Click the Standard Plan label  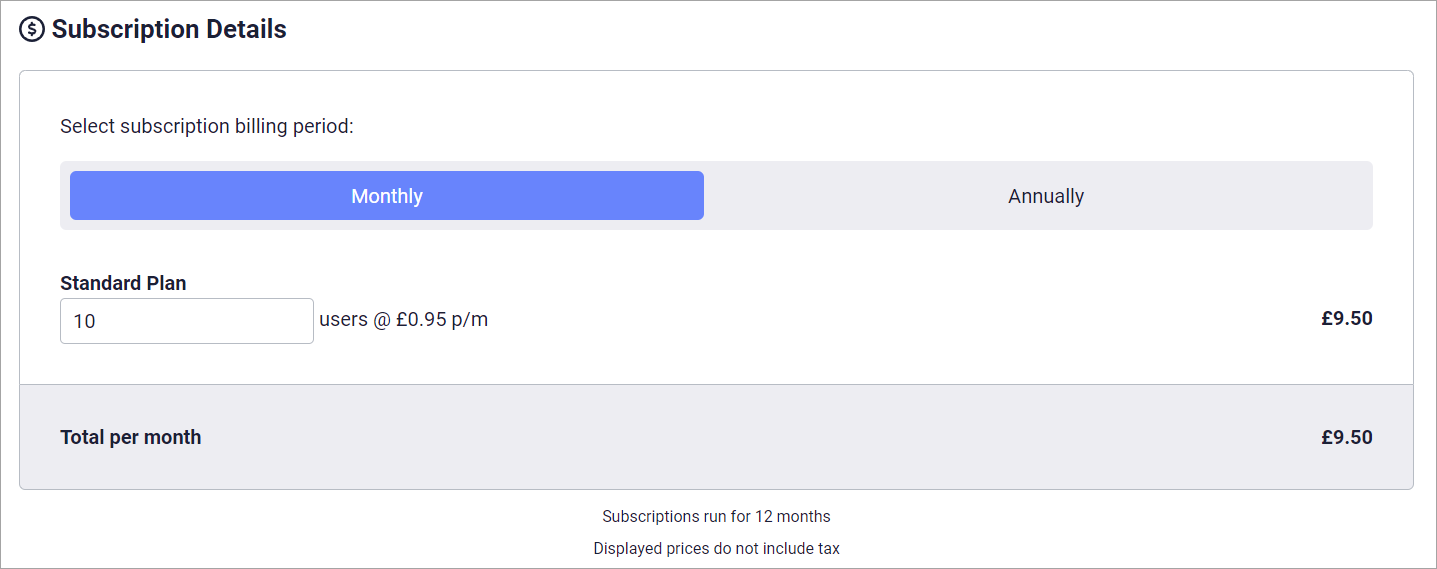click(123, 283)
